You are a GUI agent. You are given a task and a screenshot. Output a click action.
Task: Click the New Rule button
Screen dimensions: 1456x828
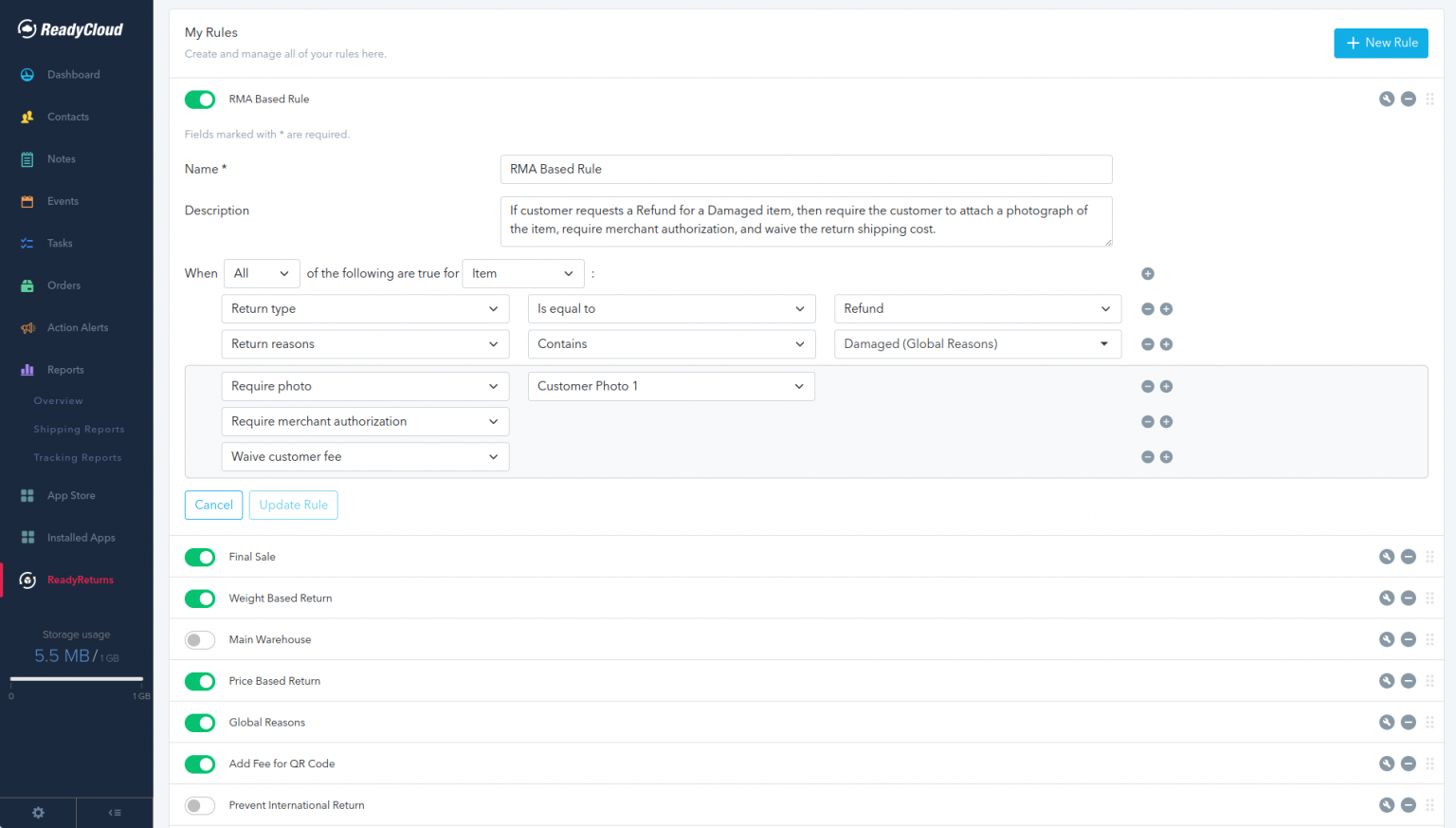point(1380,43)
